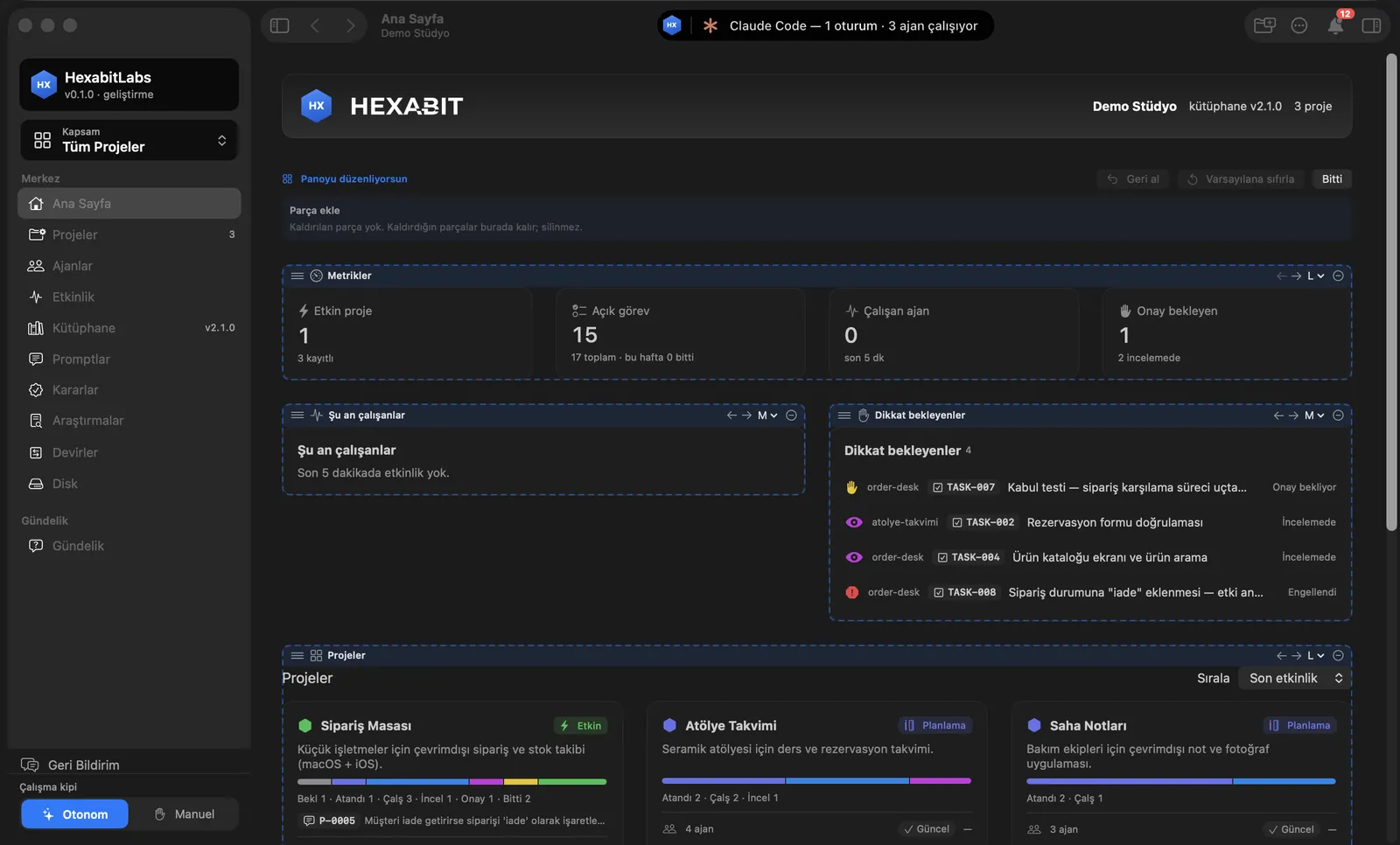Remove the Projeler widget with the minus icon
The width and height of the screenshot is (1400, 845).
(1338, 655)
